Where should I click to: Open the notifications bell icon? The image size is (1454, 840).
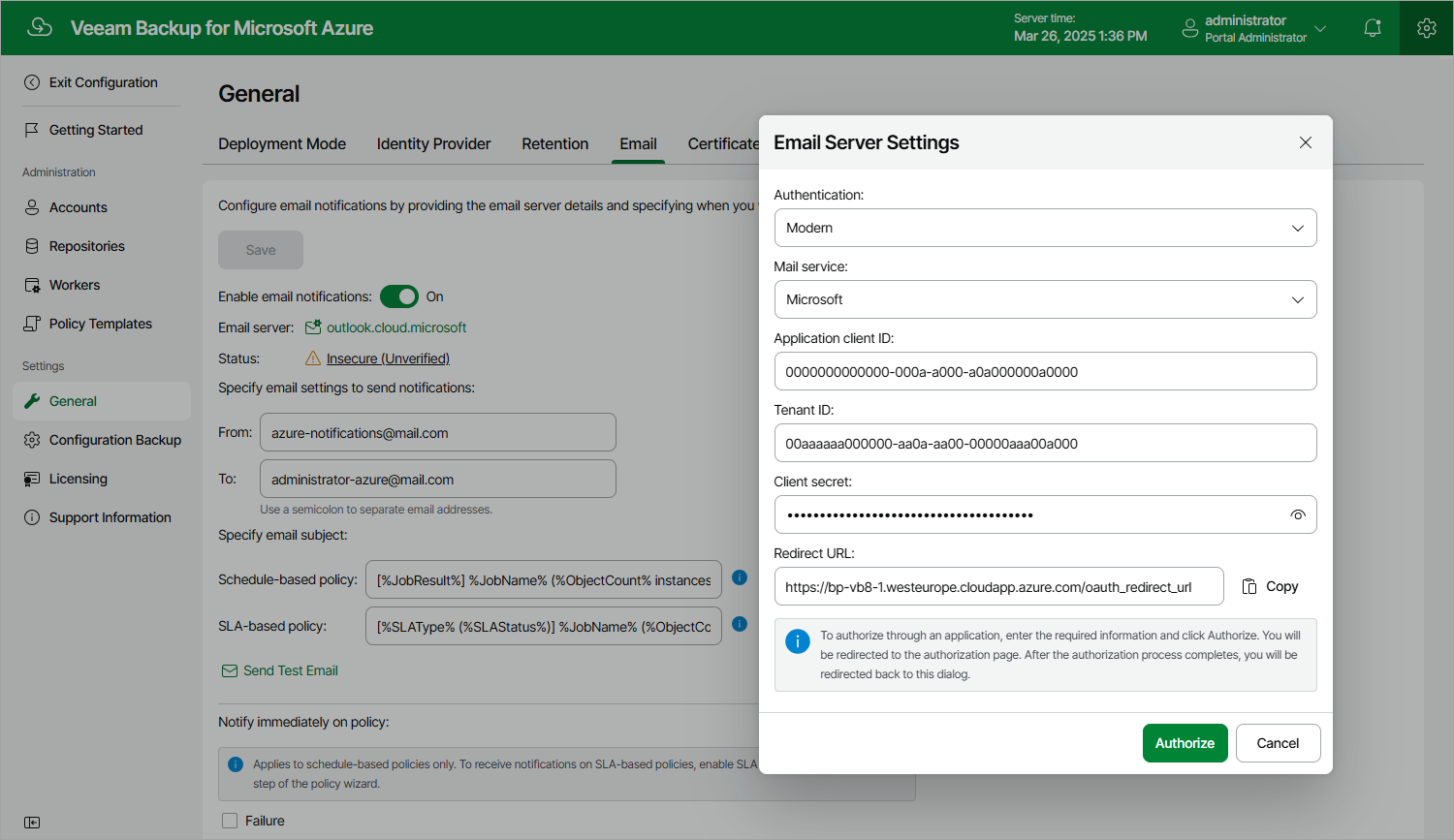coord(1372,28)
